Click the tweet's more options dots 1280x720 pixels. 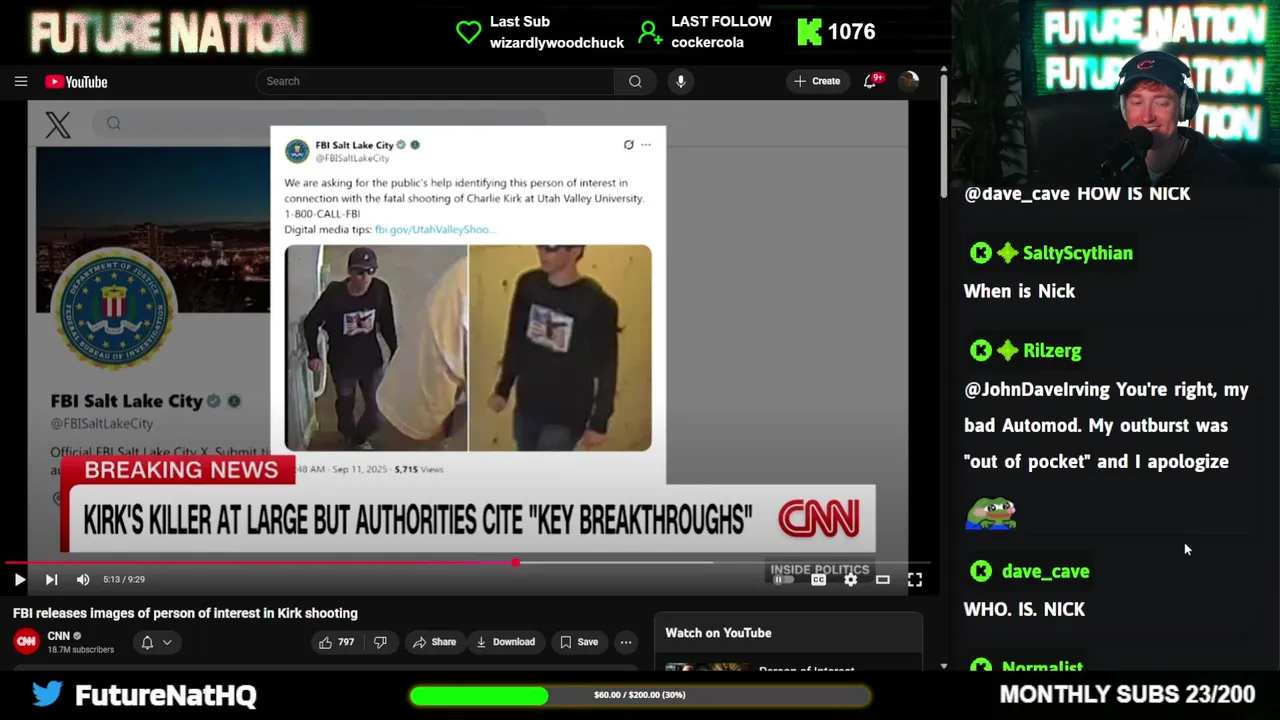coord(646,145)
